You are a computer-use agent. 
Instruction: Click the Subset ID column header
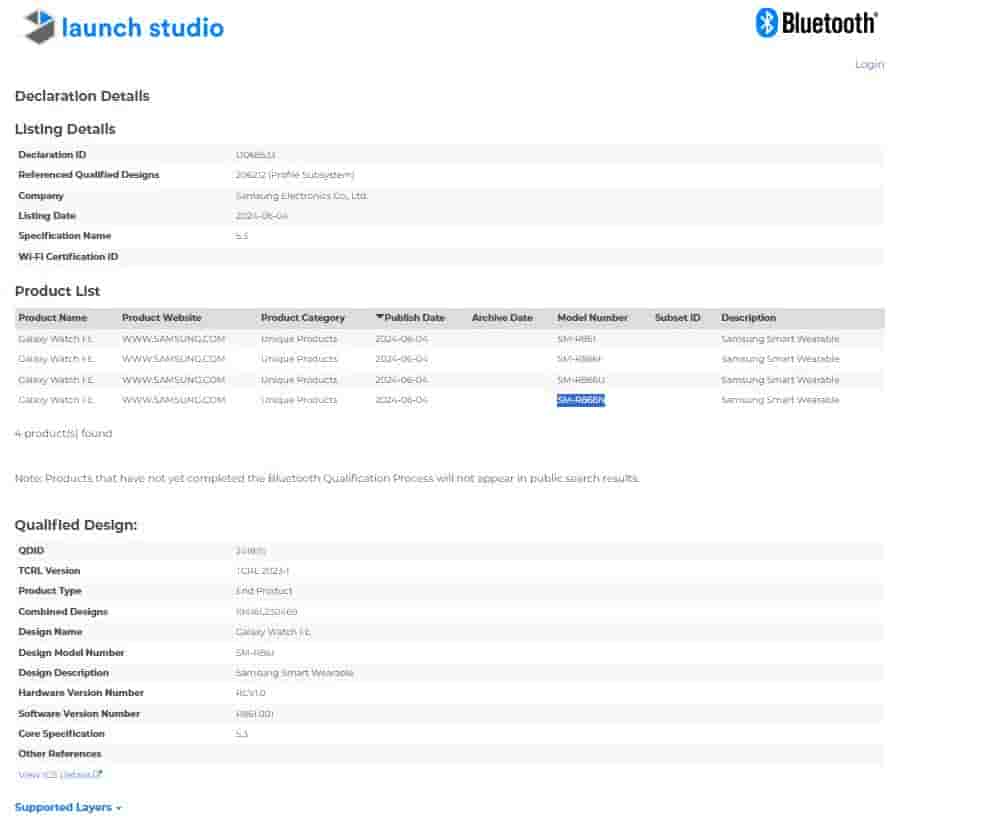coord(677,318)
